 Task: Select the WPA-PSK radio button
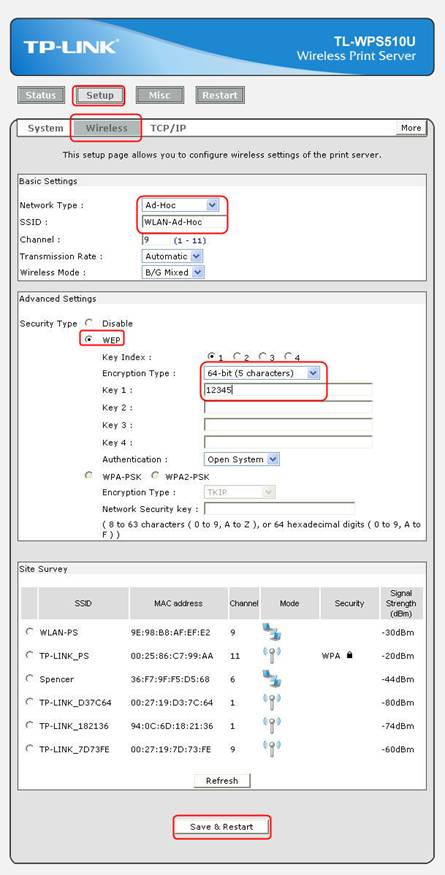(88, 475)
